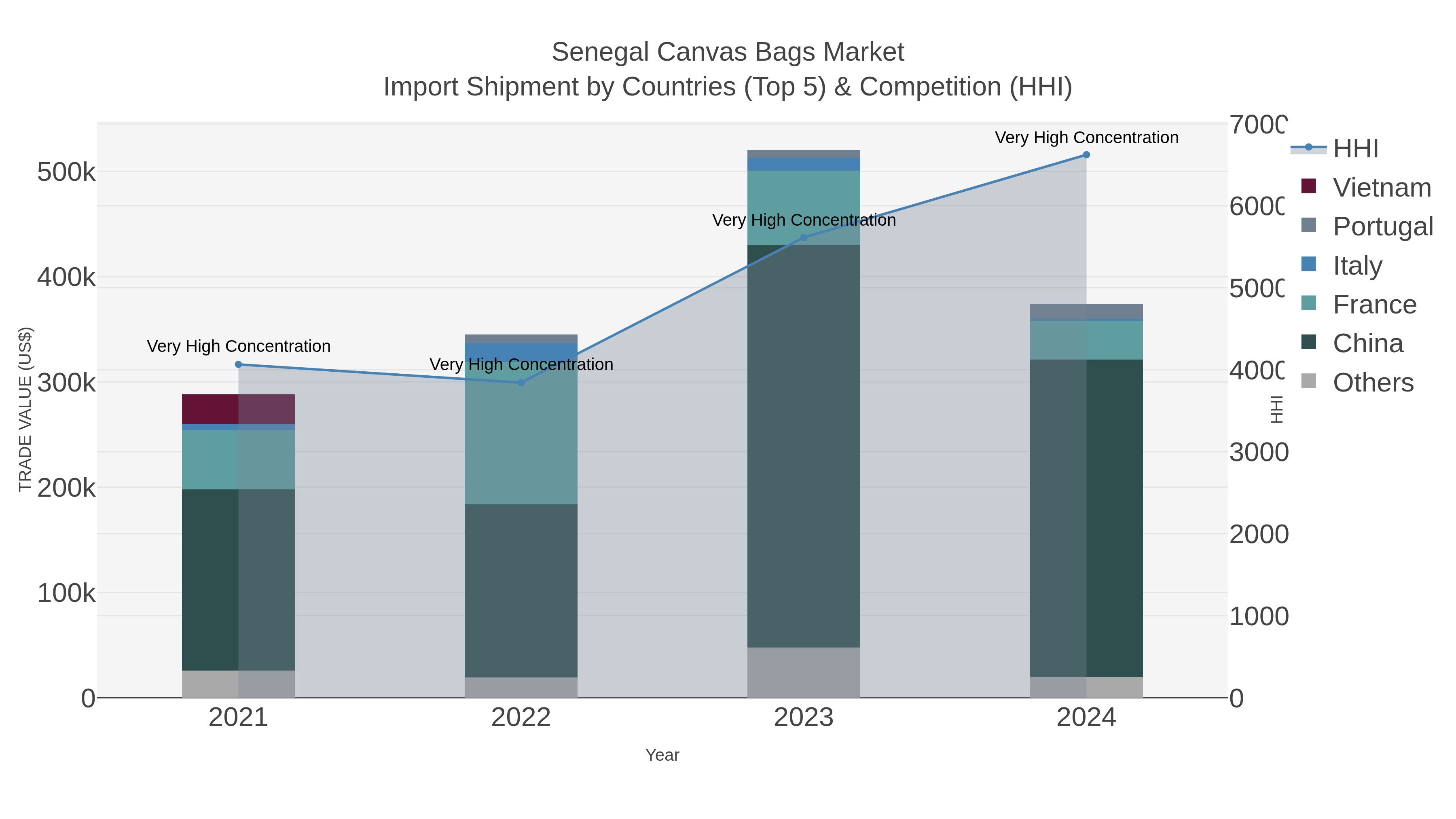Click the Import Shipment by Countries subtitle

[728, 87]
